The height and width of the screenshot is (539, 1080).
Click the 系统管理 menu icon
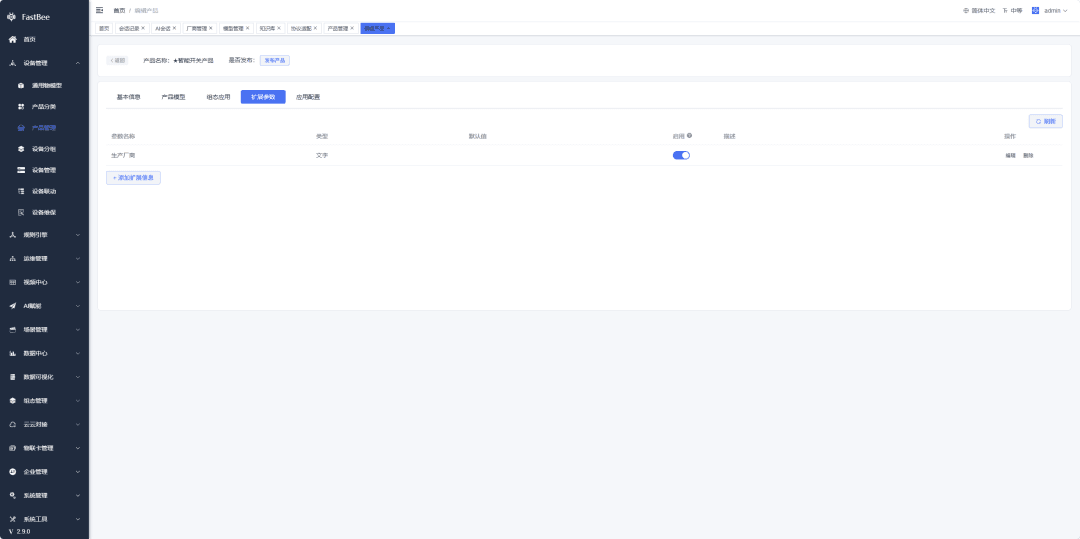point(12,495)
